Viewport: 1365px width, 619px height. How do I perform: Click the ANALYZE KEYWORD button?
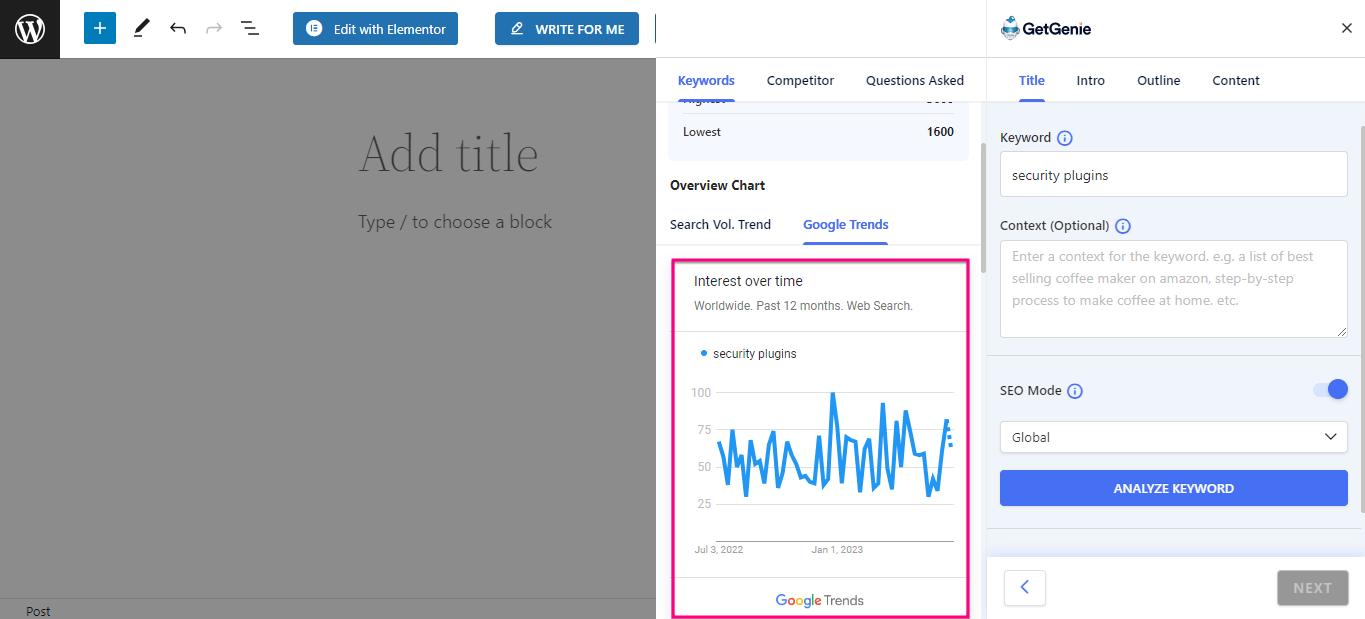[1174, 488]
